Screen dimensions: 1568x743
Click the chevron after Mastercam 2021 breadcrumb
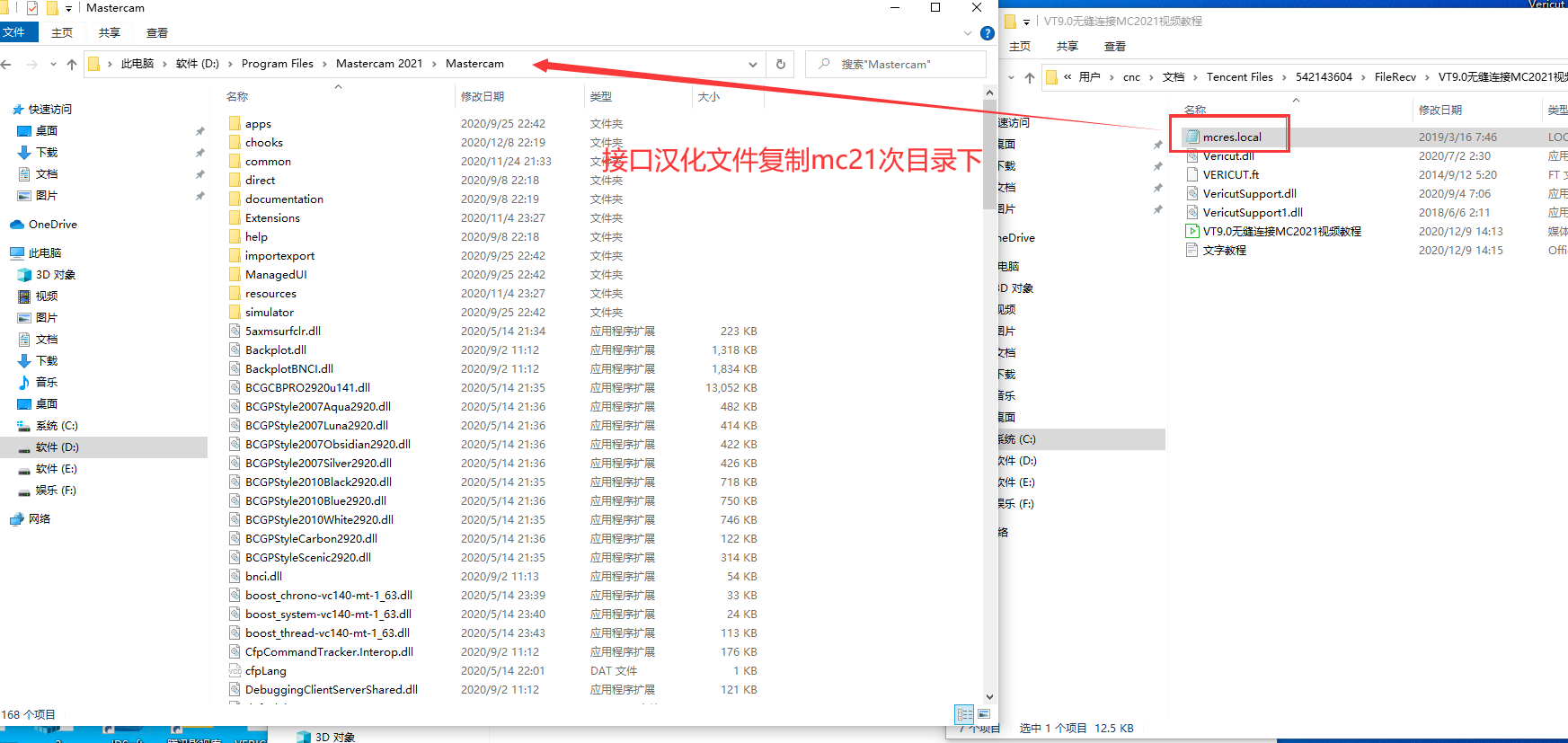435,64
